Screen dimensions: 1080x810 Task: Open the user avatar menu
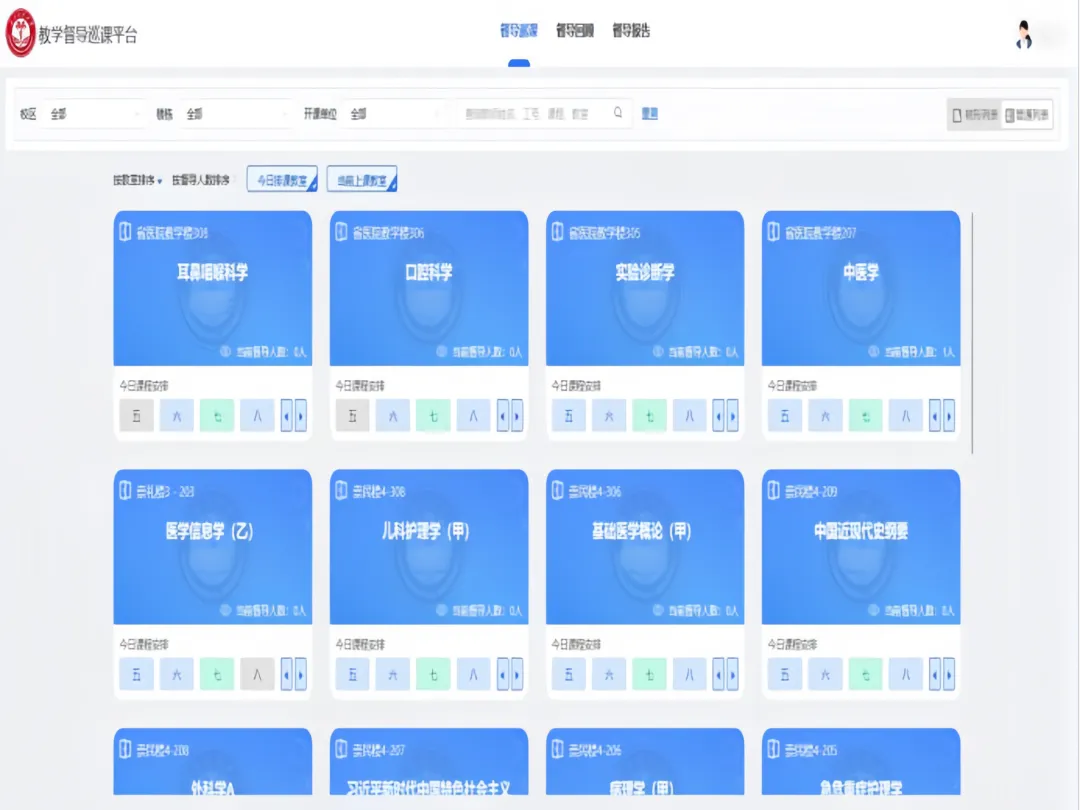pyautogui.click(x=1023, y=35)
